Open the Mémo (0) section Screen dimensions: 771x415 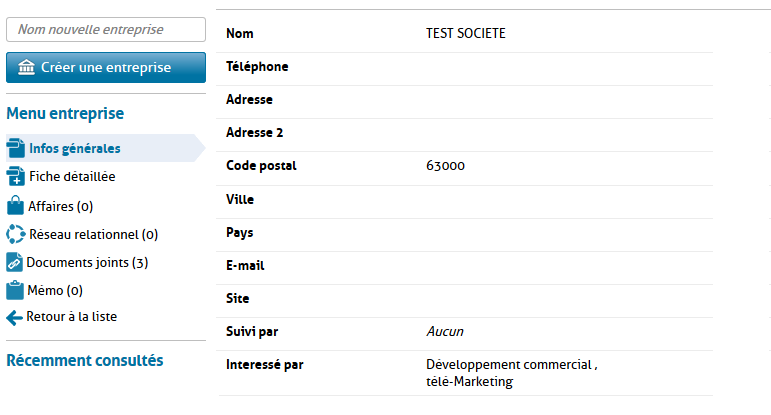55,291
